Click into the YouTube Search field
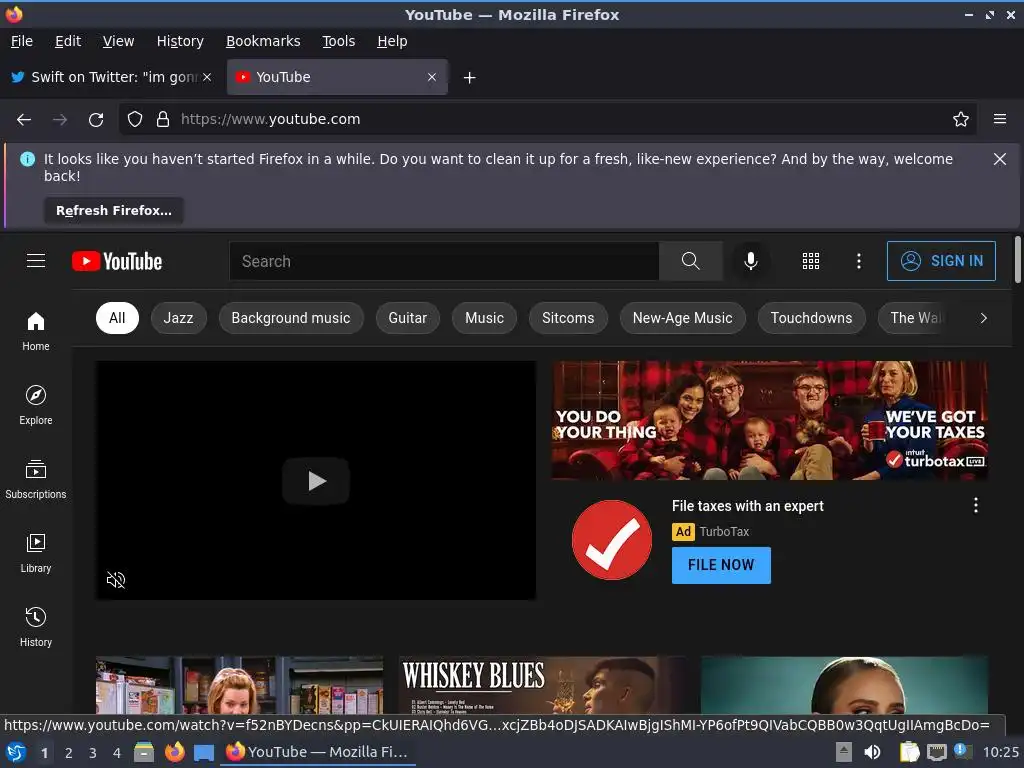The image size is (1024, 768). click(x=444, y=261)
